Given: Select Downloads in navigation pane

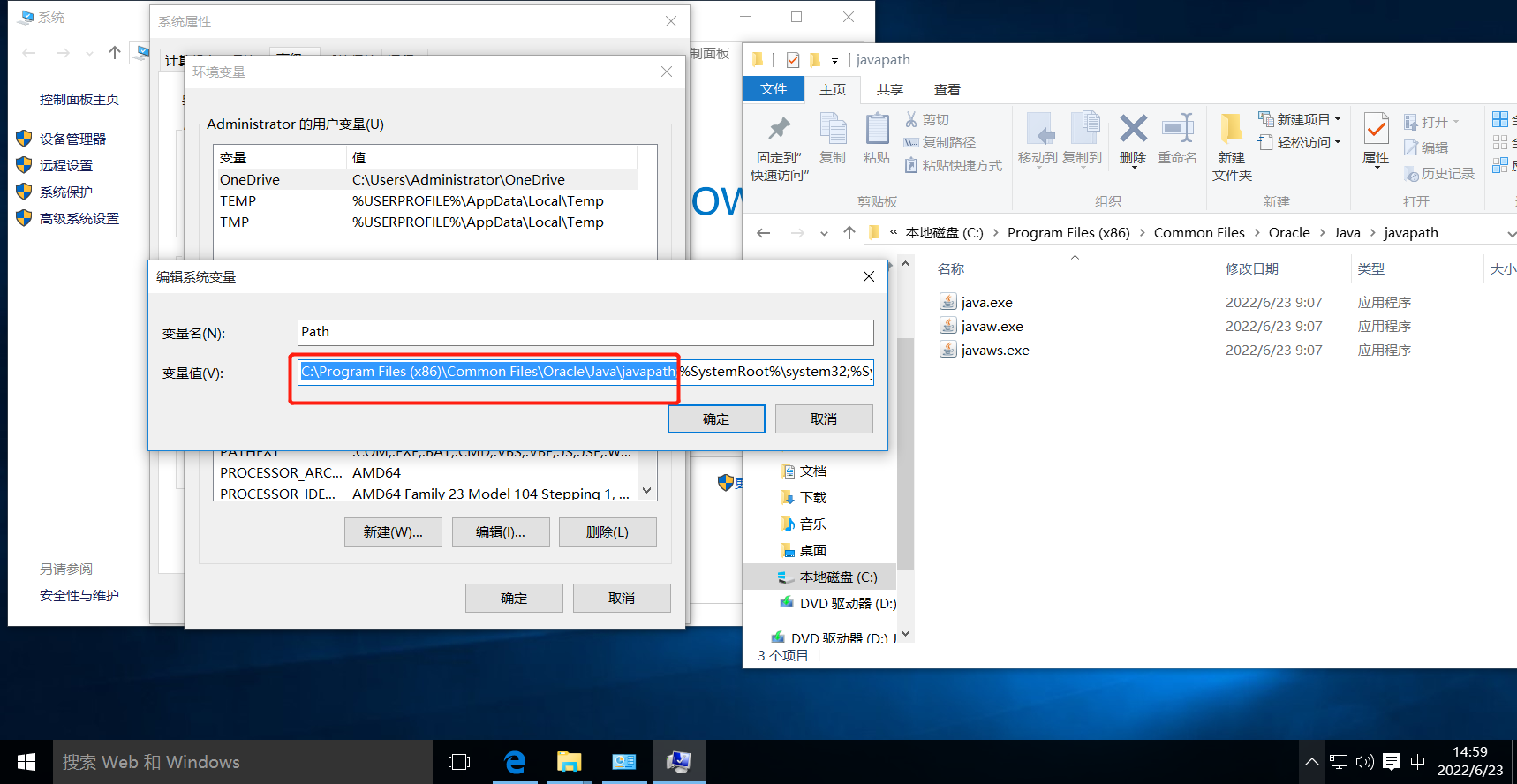Looking at the screenshot, I should [x=804, y=498].
